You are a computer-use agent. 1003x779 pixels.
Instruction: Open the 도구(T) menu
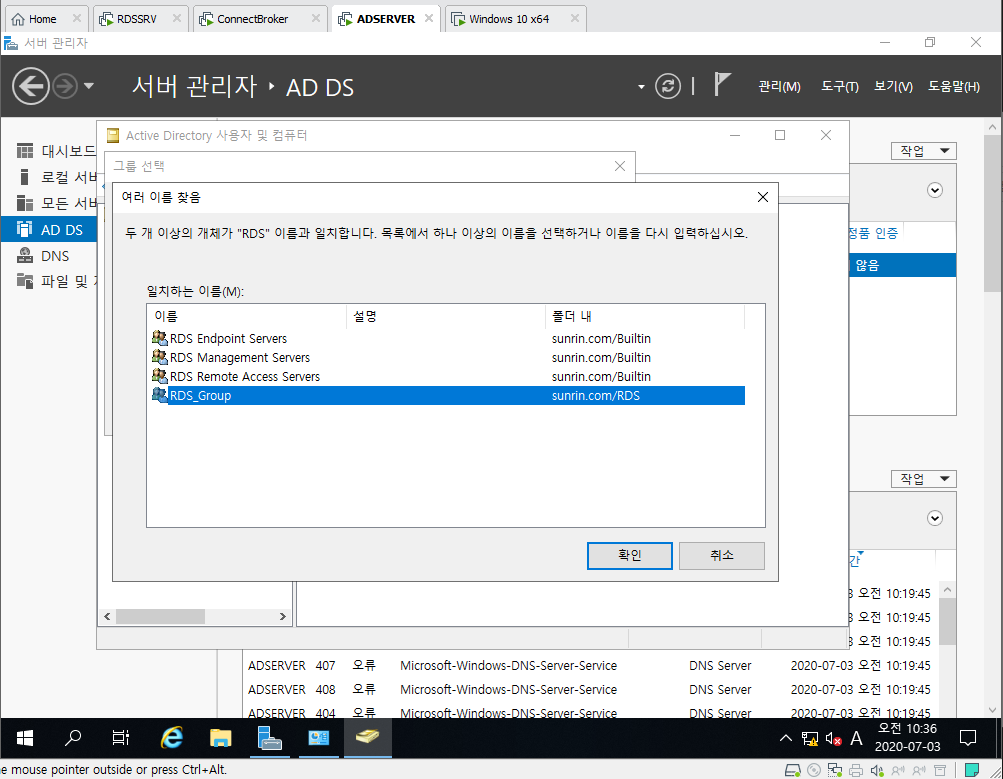coord(840,86)
